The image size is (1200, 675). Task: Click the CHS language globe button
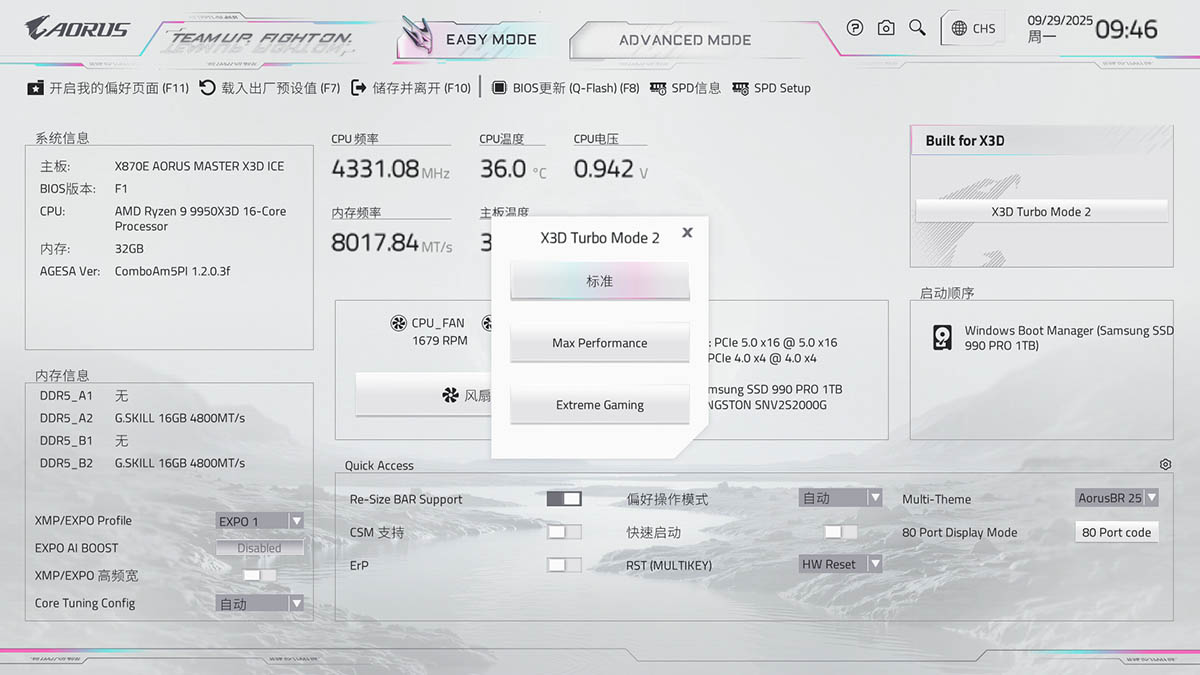point(973,28)
